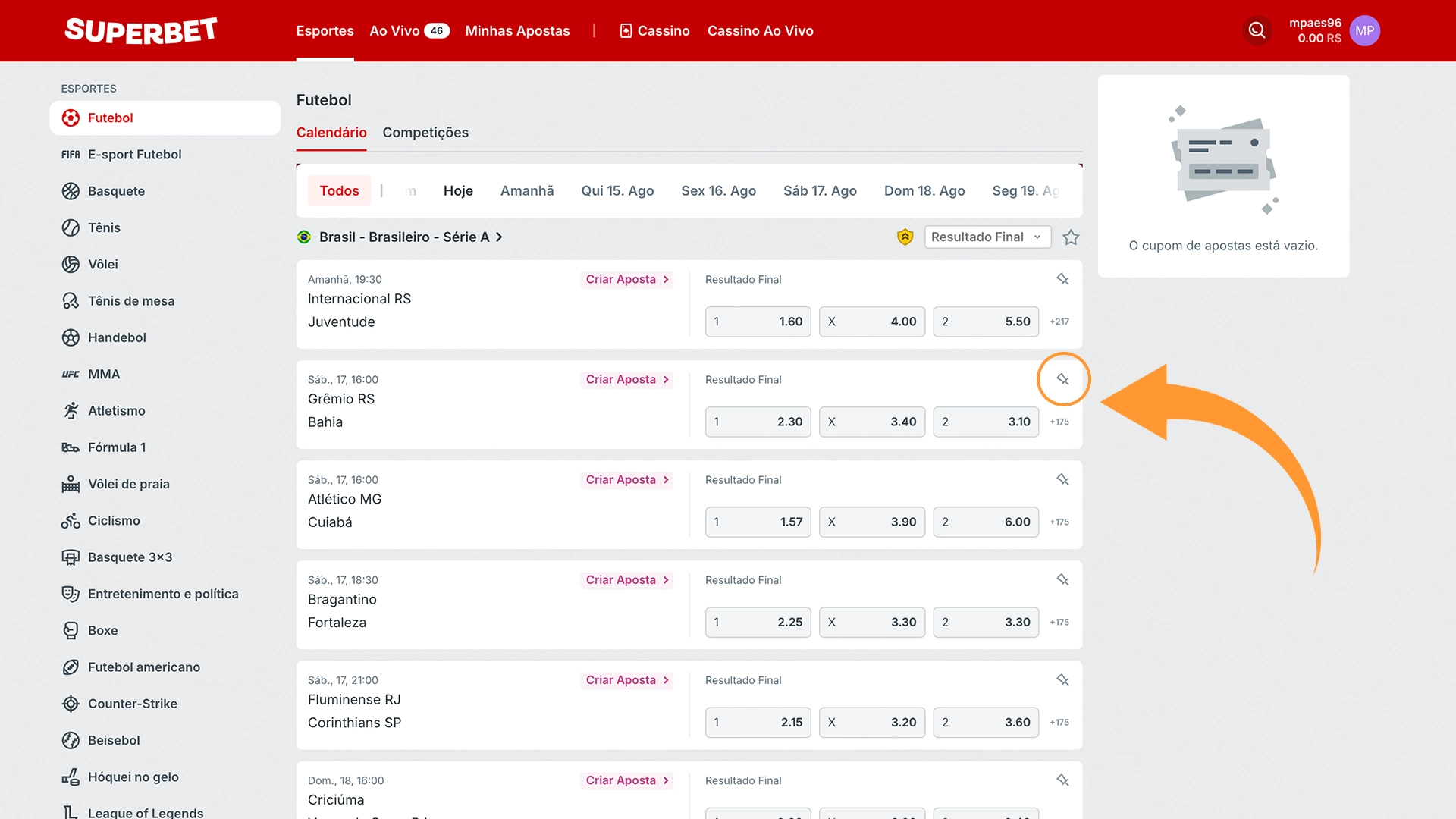This screenshot has height=819, width=1456.
Task: Open the search icon in header
Action: [1257, 30]
